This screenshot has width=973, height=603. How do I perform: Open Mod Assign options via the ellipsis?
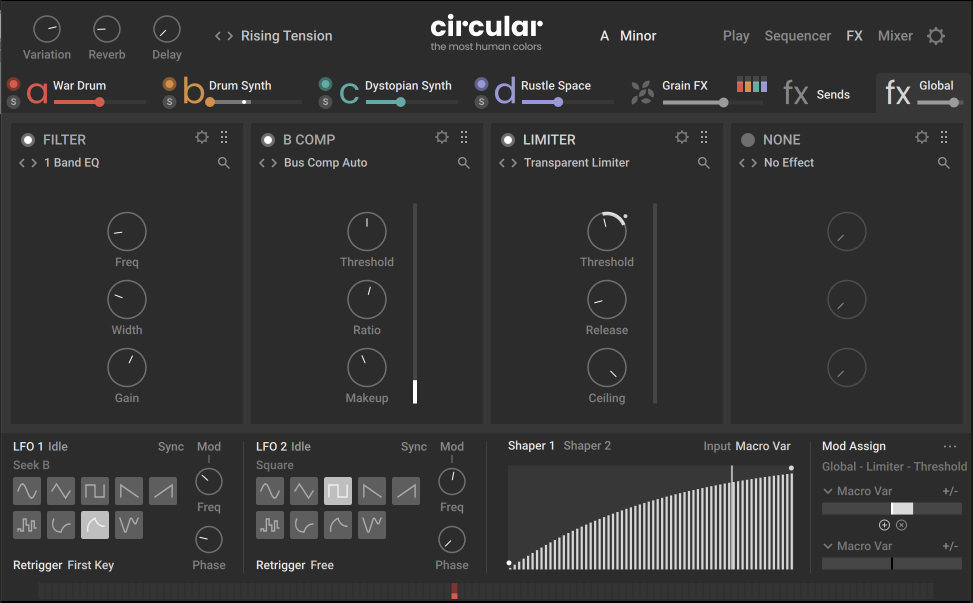(x=949, y=445)
